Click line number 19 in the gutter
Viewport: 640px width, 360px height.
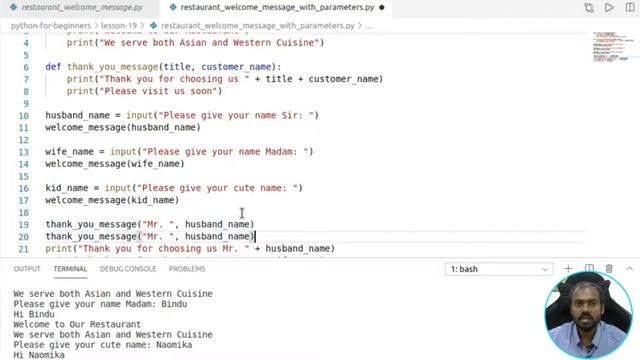24,224
